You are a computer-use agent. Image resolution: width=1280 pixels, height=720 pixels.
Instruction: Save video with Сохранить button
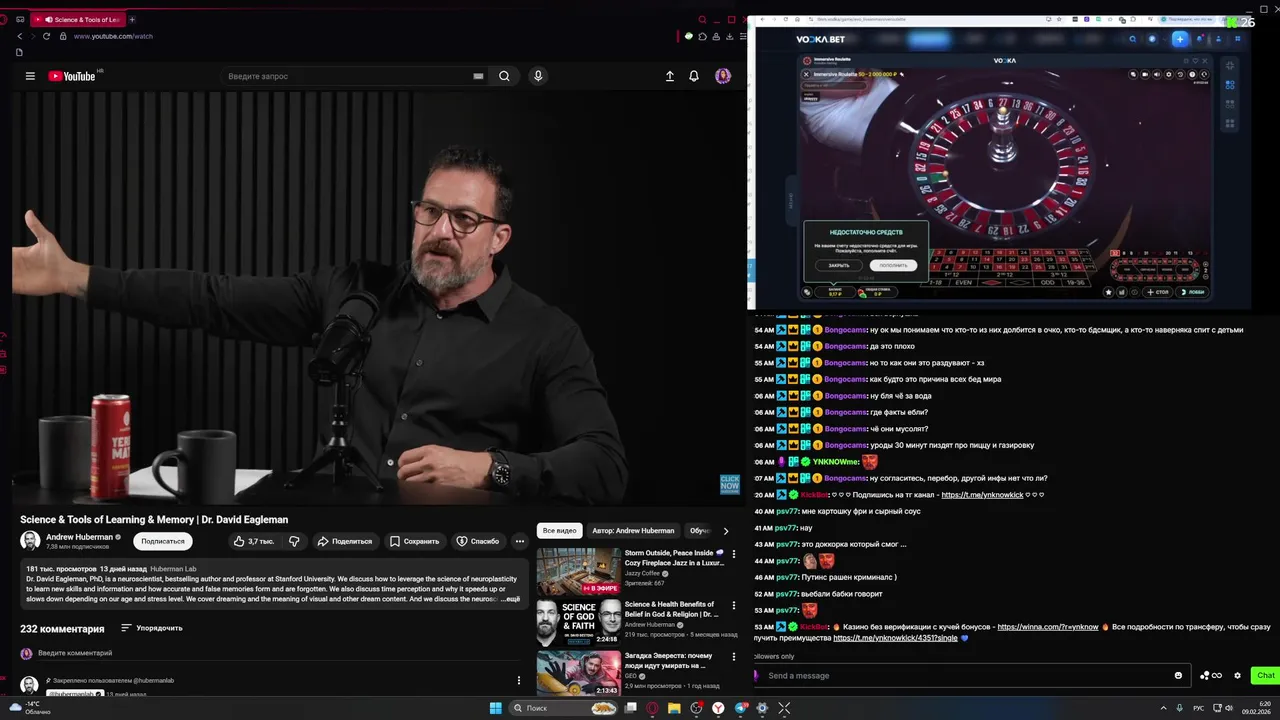(x=414, y=541)
